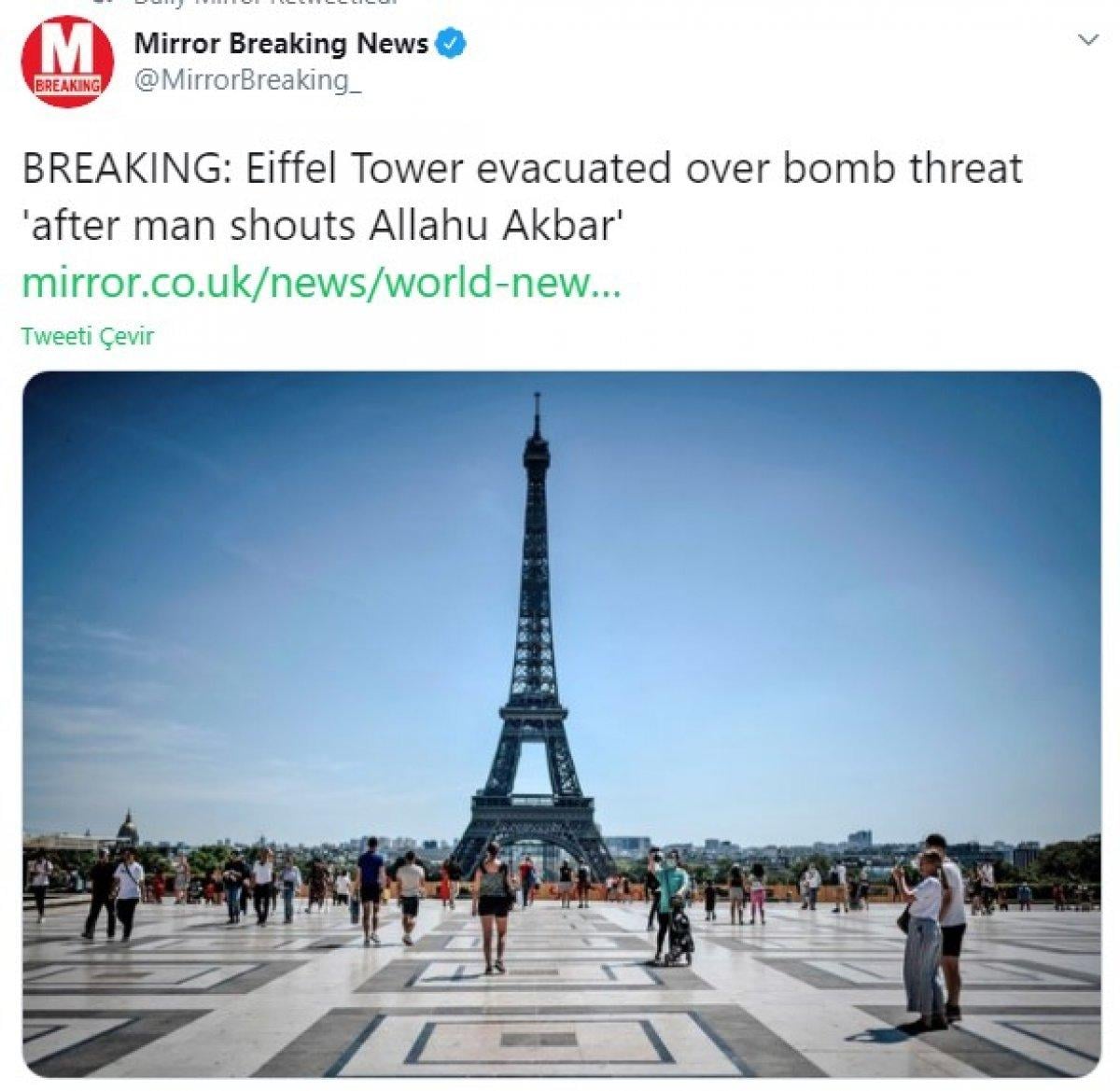The image size is (1120, 1091).
Task: Click the 'Tweeti Çevir' translate link
Action: click(x=87, y=336)
